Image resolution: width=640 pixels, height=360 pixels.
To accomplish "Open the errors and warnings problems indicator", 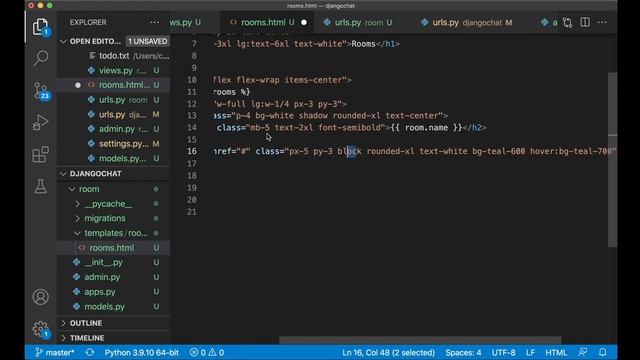I will (207, 352).
